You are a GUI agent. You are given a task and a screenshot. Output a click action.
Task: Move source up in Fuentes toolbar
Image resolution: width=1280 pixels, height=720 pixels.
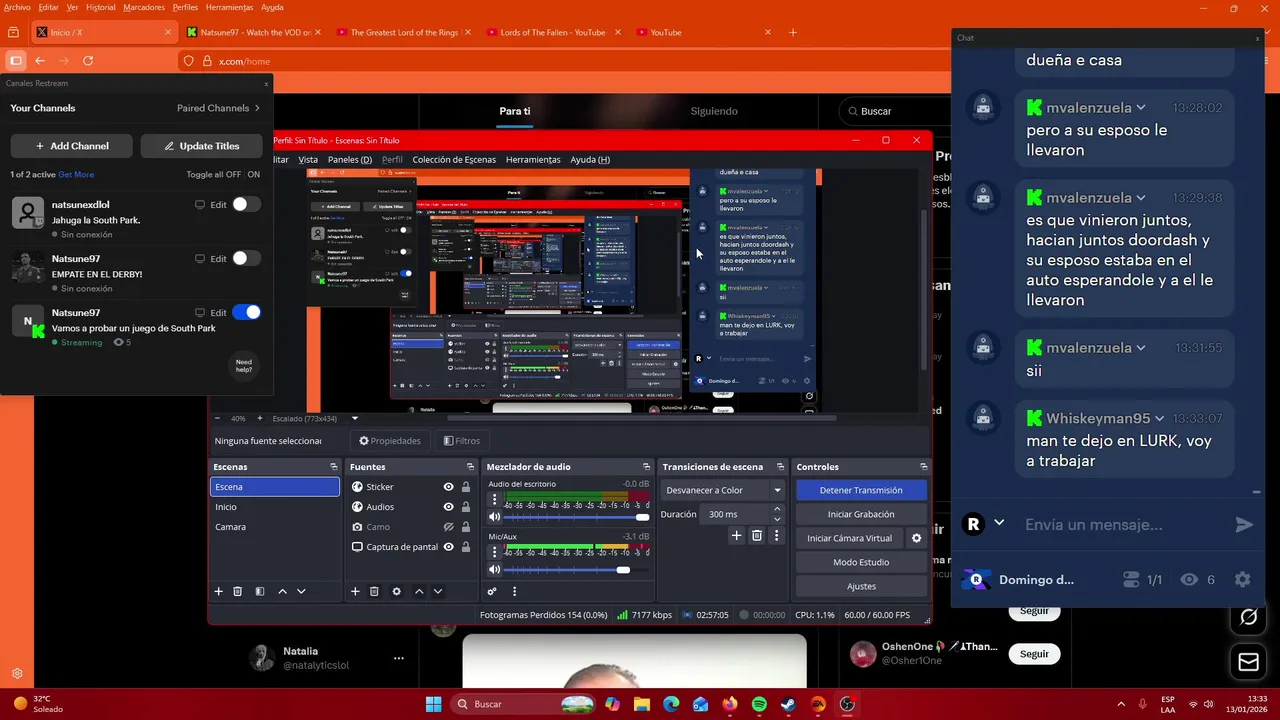point(419,591)
